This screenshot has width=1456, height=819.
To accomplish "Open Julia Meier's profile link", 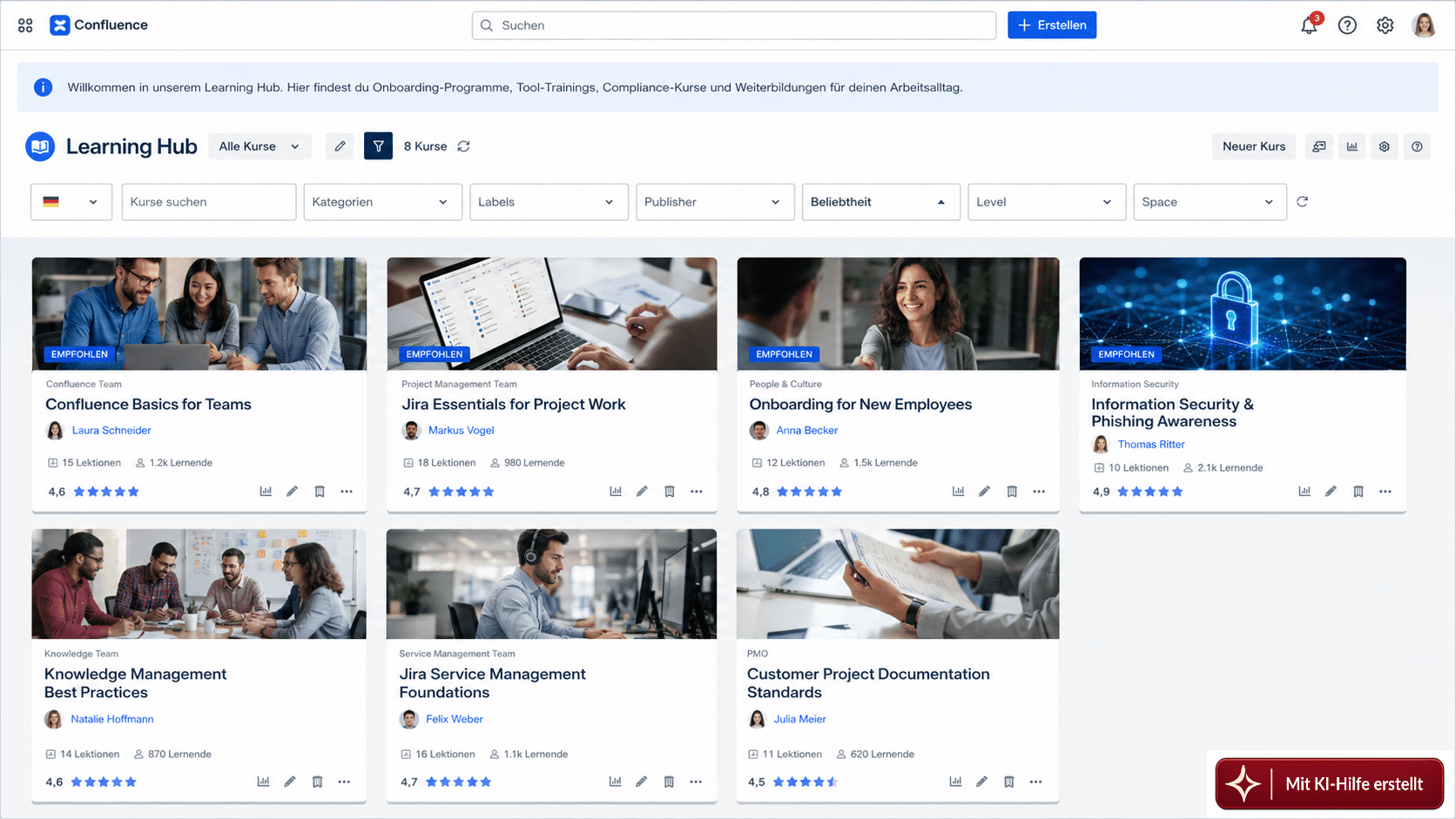I will [x=800, y=719].
